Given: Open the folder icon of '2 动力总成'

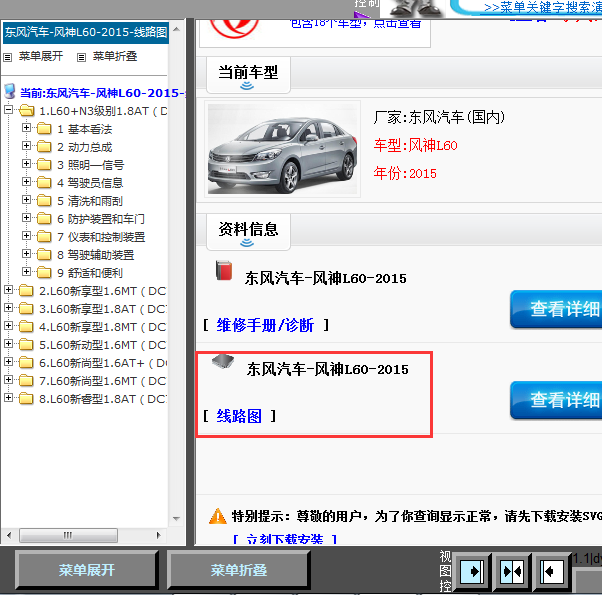Looking at the screenshot, I should pos(44,147).
